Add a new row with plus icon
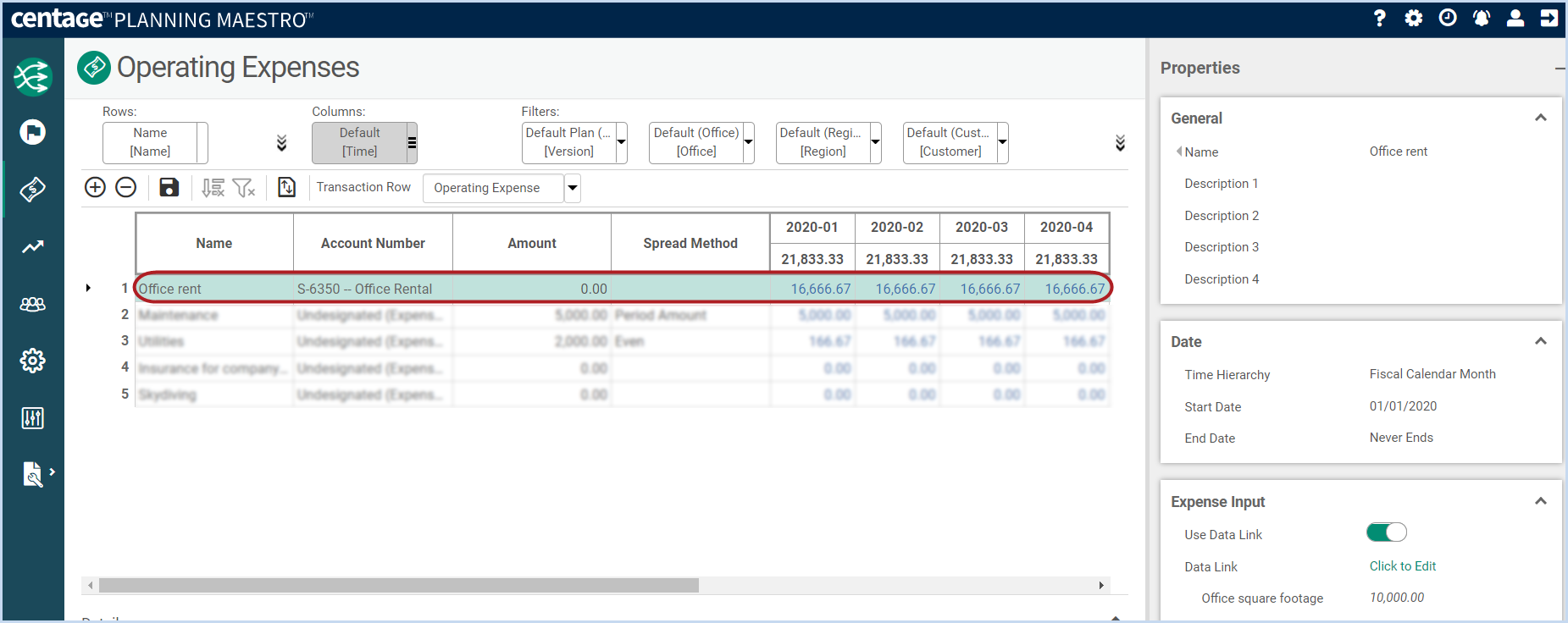The width and height of the screenshot is (1568, 623). pyautogui.click(x=95, y=187)
